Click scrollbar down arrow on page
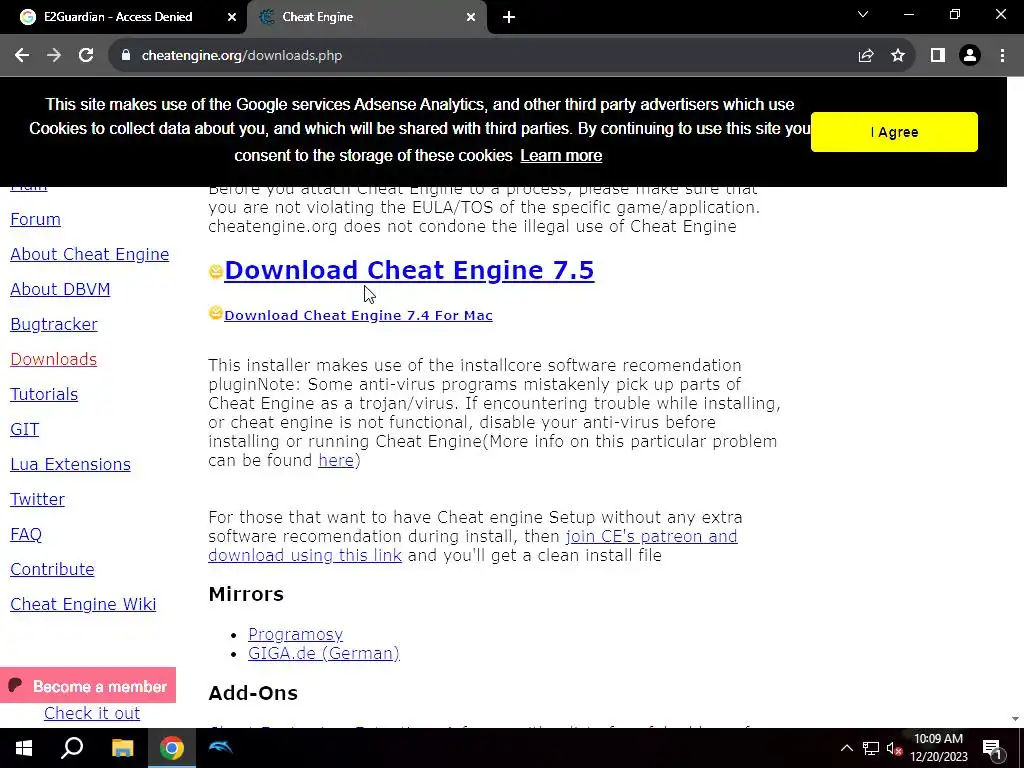The height and width of the screenshot is (768, 1024). [1016, 719]
